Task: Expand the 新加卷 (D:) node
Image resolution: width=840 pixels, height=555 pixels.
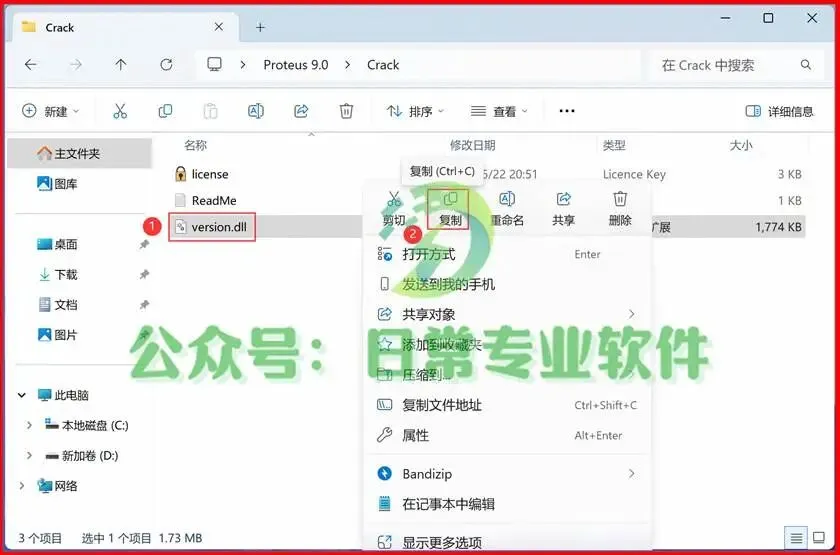Action: [29, 456]
